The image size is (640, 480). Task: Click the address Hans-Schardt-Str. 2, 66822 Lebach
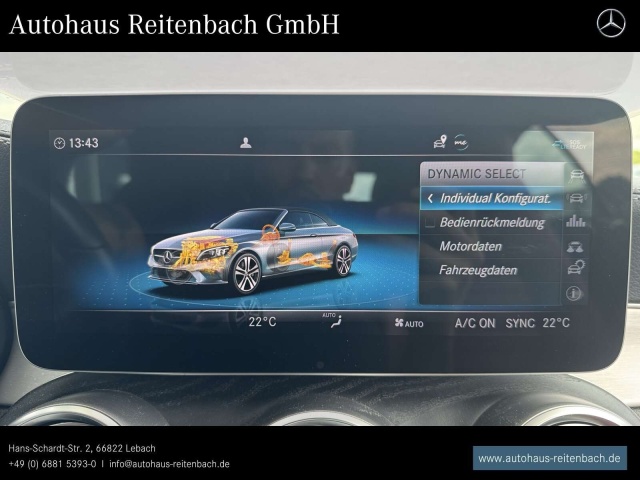(82, 448)
